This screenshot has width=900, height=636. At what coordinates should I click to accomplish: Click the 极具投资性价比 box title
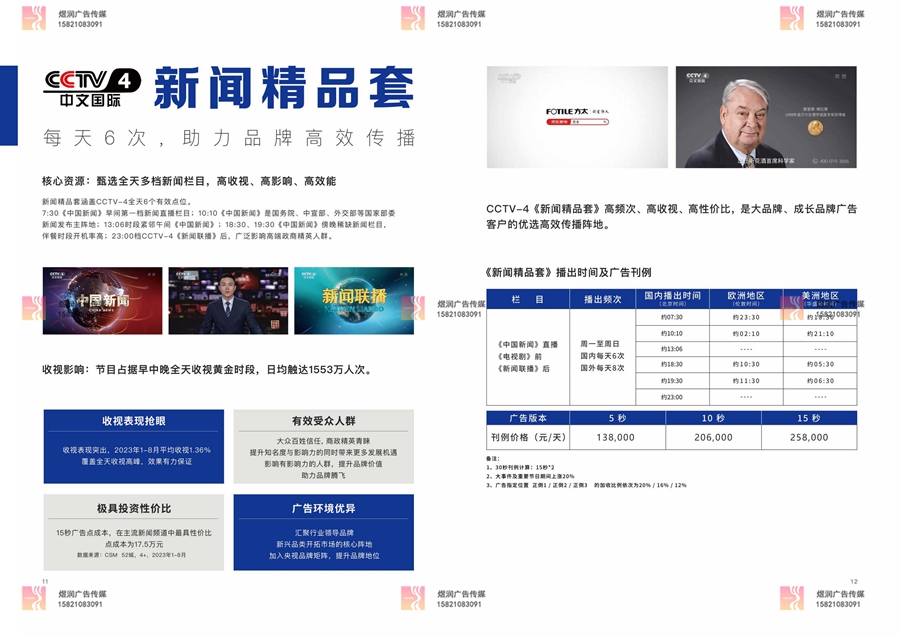134,509
